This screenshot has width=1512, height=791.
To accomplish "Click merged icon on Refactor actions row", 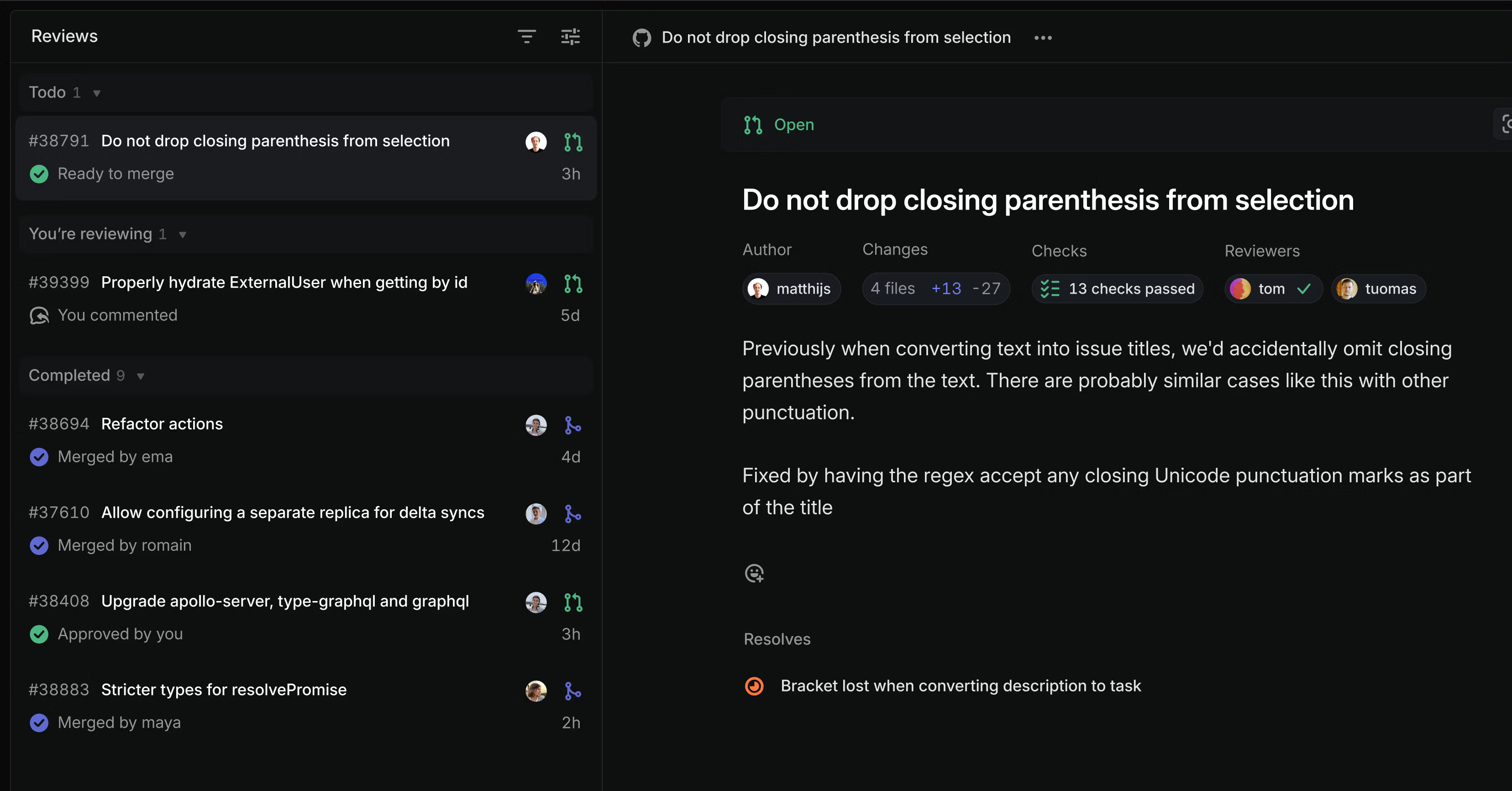I will (573, 425).
